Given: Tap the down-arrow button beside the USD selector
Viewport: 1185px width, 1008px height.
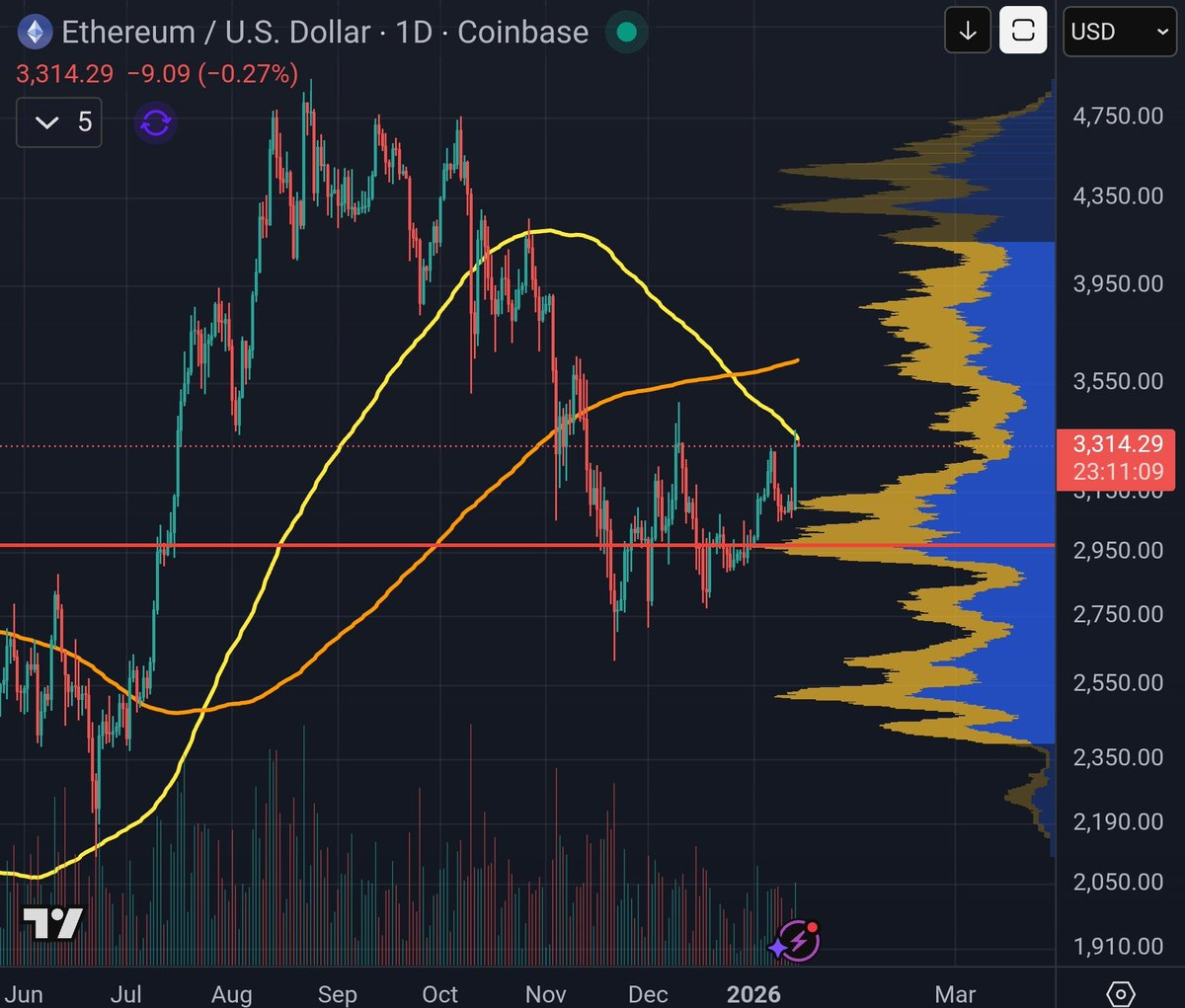Looking at the screenshot, I should click(968, 32).
